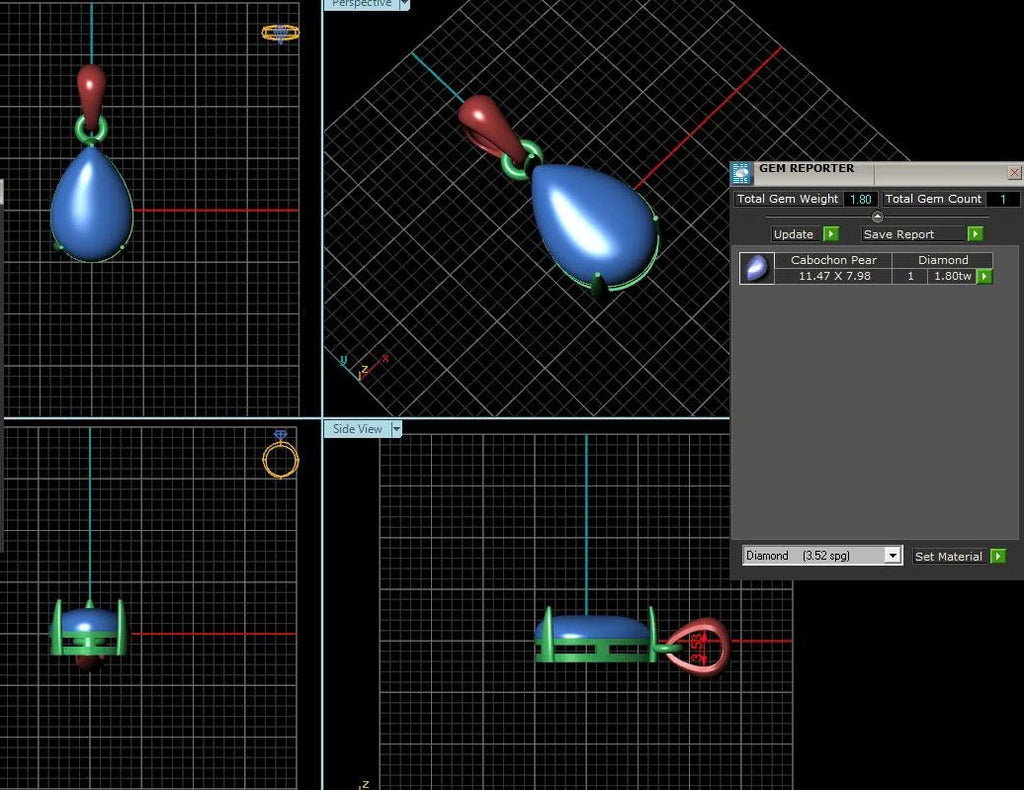
Task: Open the Perspective viewport dropdown arrow
Action: point(404,4)
